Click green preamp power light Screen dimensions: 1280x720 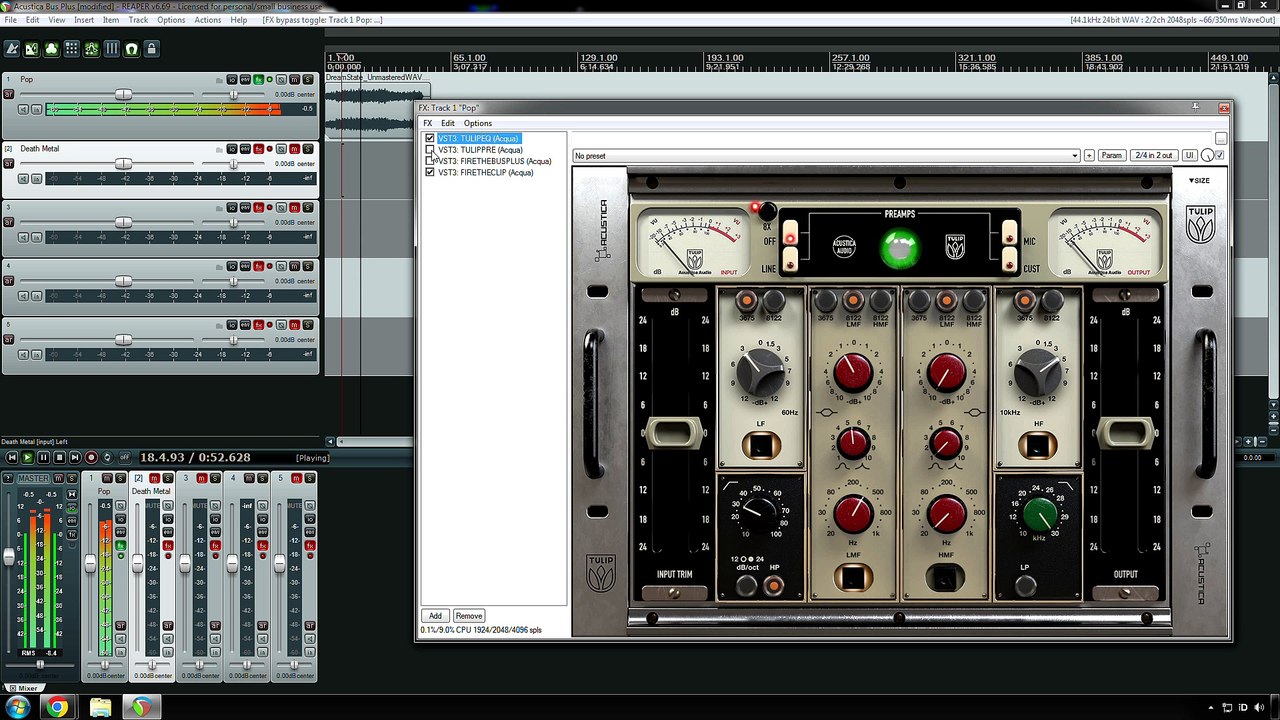(900, 250)
